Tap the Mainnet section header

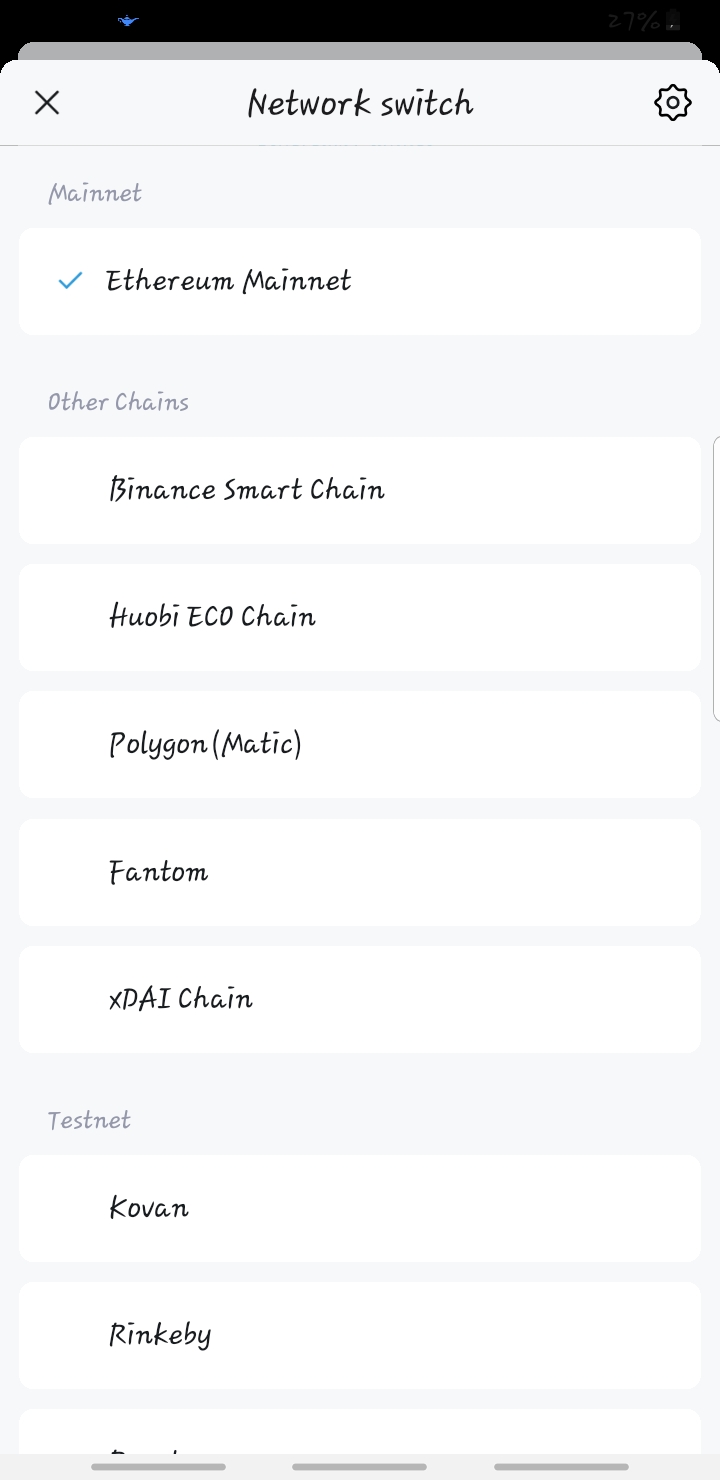tap(95, 193)
